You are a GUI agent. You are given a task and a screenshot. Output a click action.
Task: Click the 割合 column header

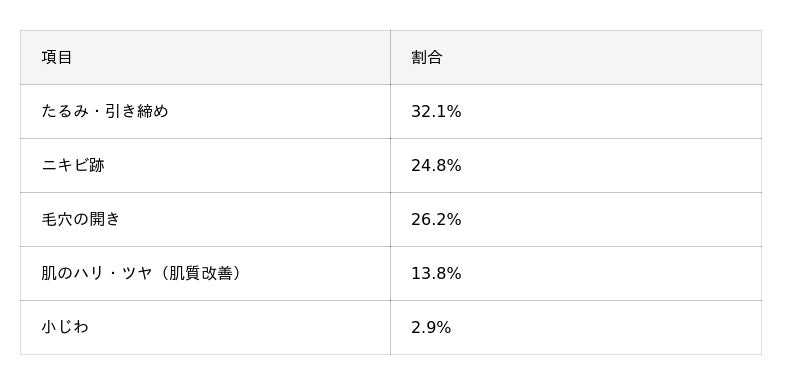click(x=576, y=58)
